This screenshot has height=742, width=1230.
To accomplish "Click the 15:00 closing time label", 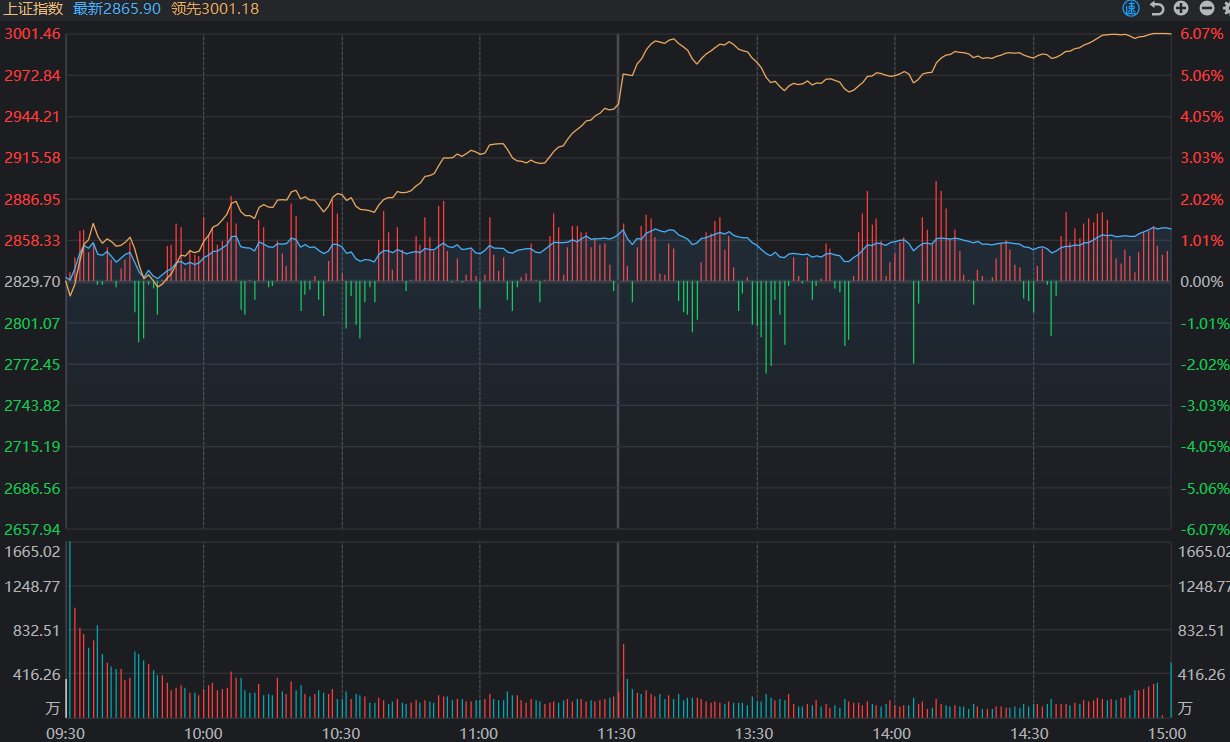I will (x=1167, y=733).
